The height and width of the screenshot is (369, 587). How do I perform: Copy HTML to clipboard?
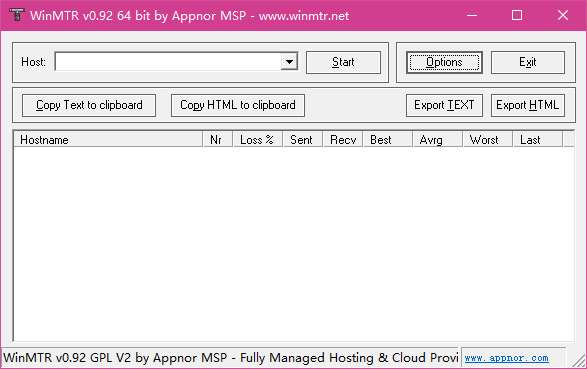click(x=238, y=105)
